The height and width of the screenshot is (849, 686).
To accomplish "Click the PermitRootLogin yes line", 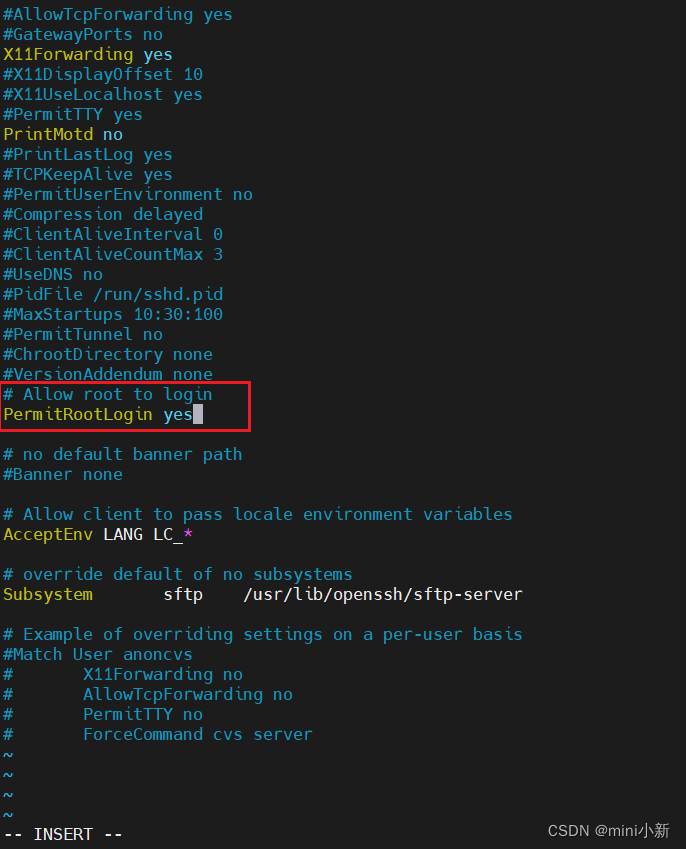I will (x=98, y=415).
